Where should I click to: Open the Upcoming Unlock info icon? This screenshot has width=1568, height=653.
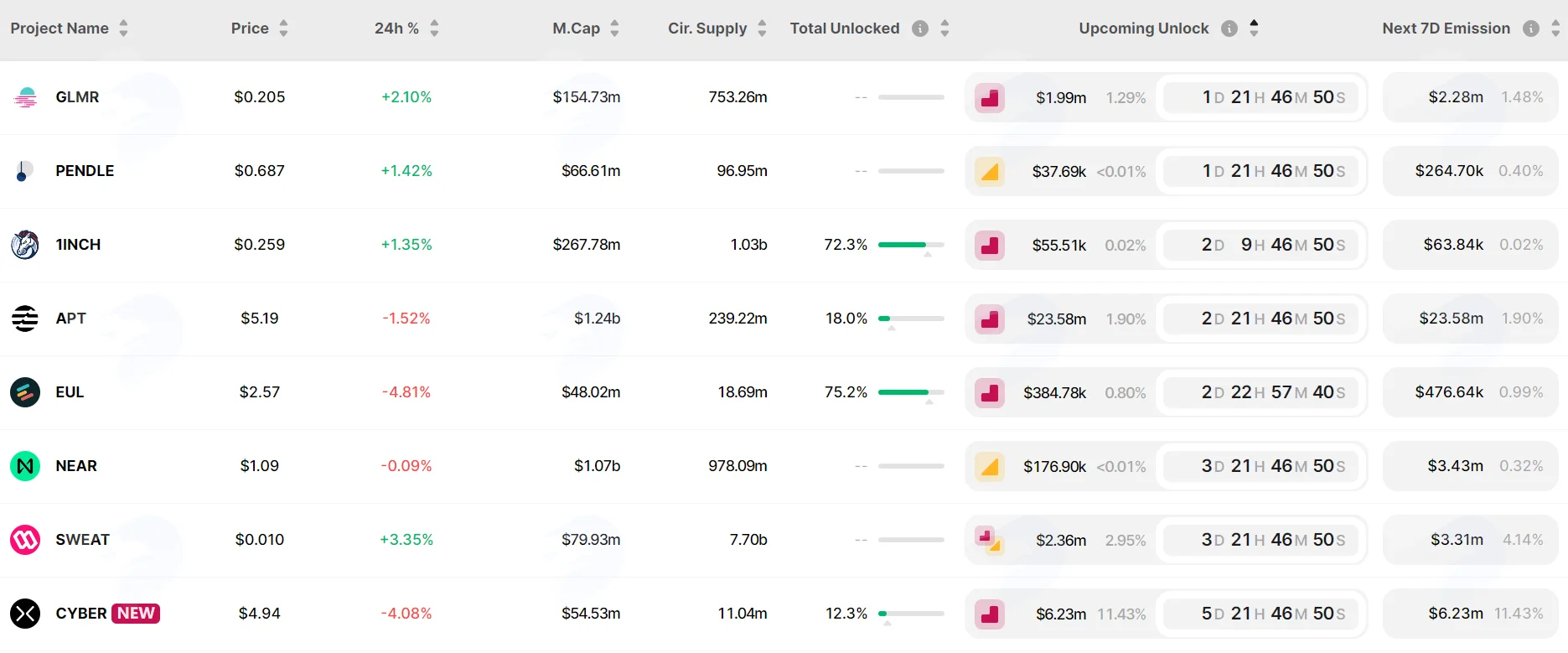tap(1229, 29)
